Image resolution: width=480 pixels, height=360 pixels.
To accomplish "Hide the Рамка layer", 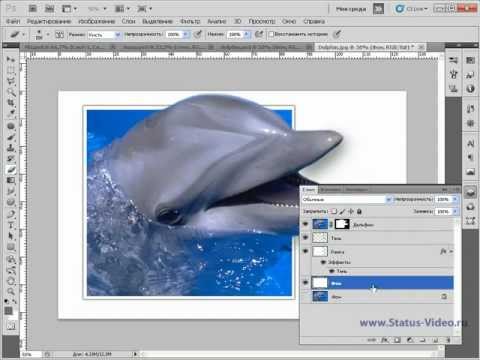I will [305, 251].
